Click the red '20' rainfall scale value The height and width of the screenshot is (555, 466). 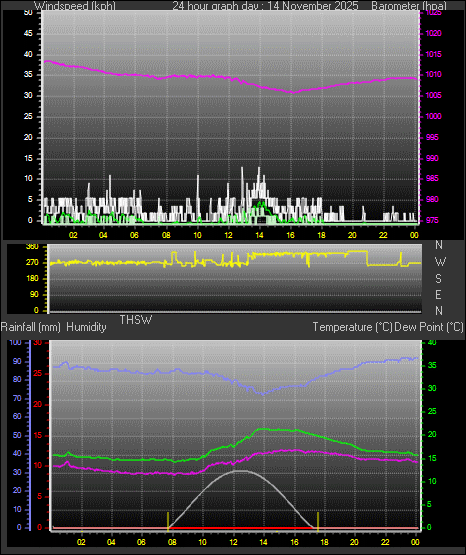(x=38, y=404)
